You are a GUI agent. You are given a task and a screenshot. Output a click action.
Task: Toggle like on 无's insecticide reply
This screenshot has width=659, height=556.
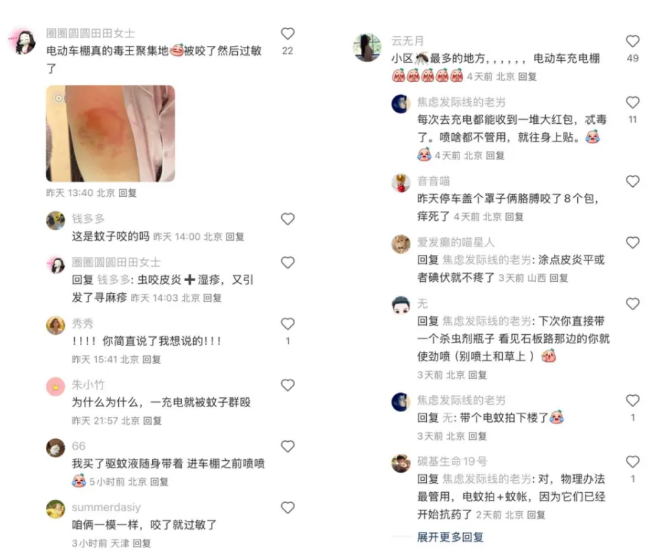(x=633, y=304)
